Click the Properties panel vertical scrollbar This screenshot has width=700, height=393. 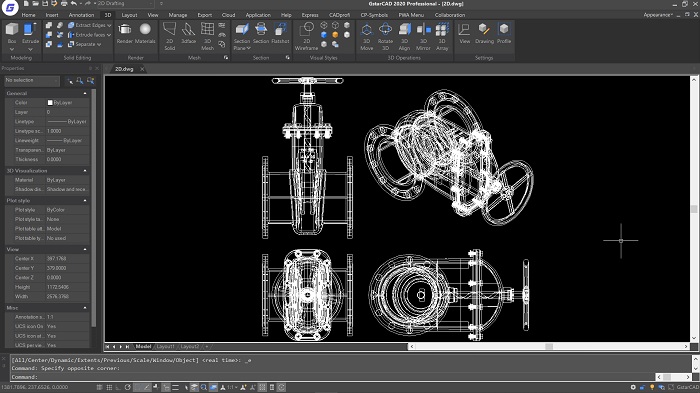click(x=93, y=208)
